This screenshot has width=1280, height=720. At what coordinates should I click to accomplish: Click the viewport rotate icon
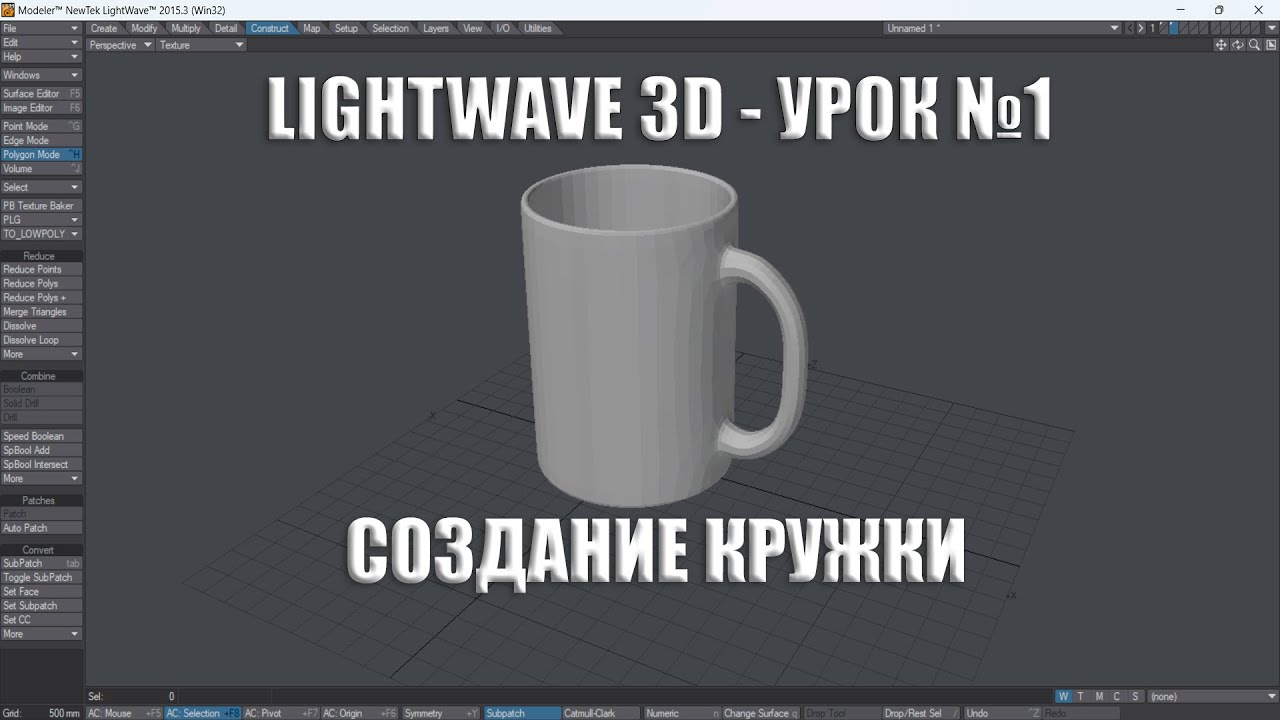pyautogui.click(x=1238, y=45)
